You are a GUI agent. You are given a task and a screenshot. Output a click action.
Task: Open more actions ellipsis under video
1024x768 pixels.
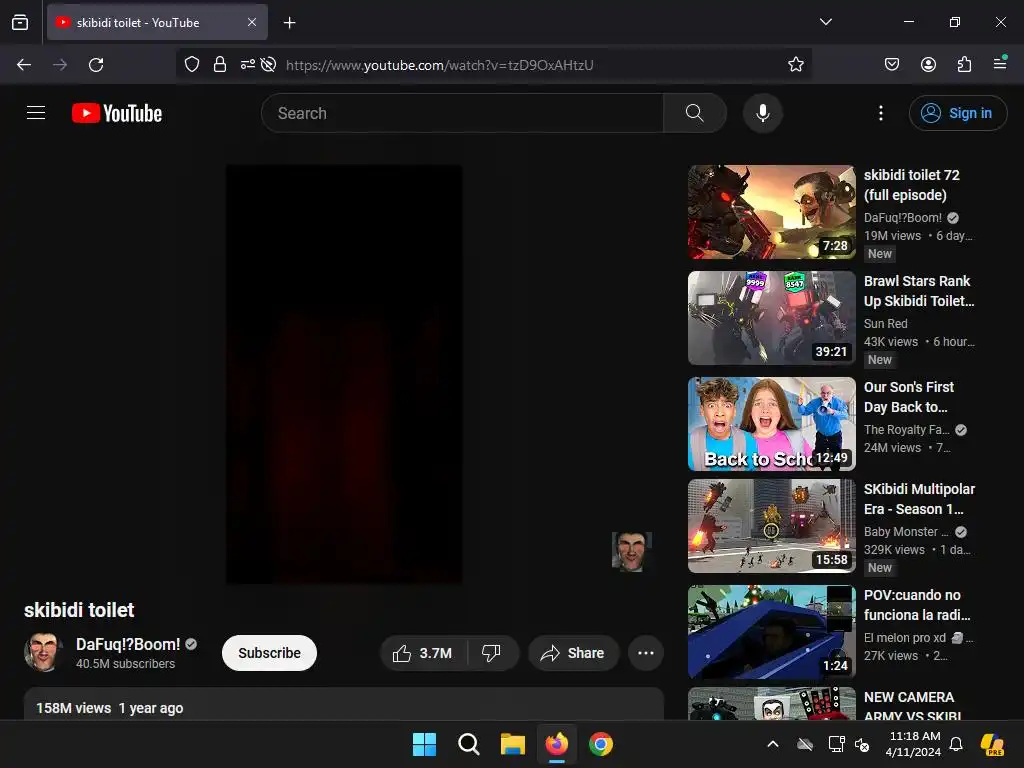[645, 653]
